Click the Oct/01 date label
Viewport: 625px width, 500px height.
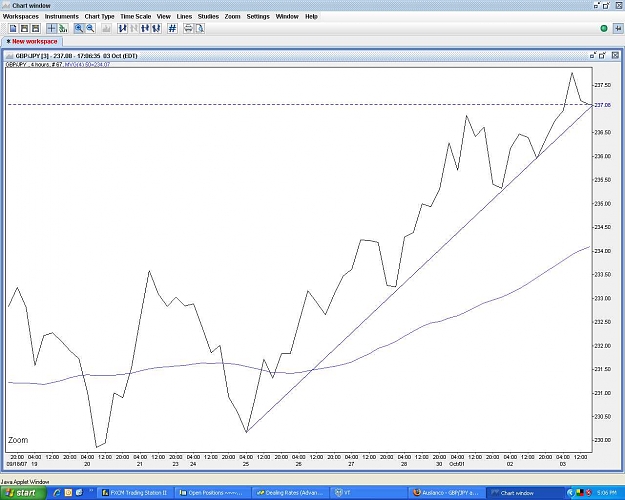pos(457,464)
